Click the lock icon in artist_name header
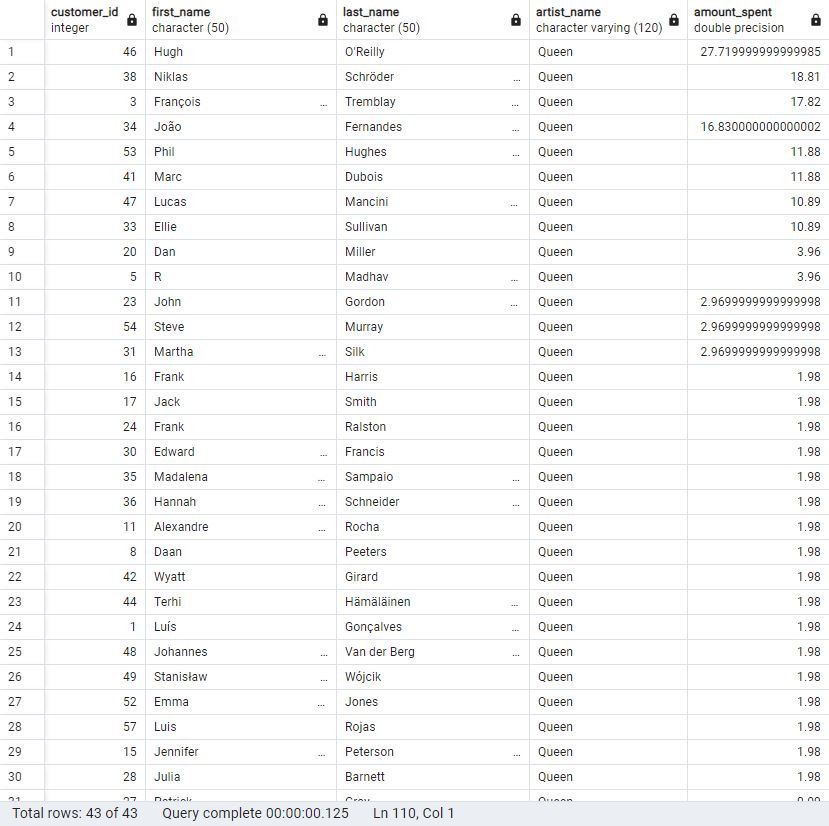The height and width of the screenshot is (826, 829). click(x=674, y=20)
